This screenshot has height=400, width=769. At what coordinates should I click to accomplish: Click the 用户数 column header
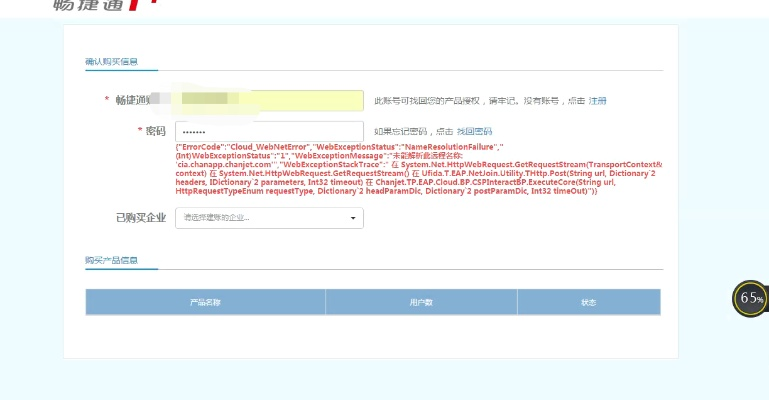coord(421,302)
